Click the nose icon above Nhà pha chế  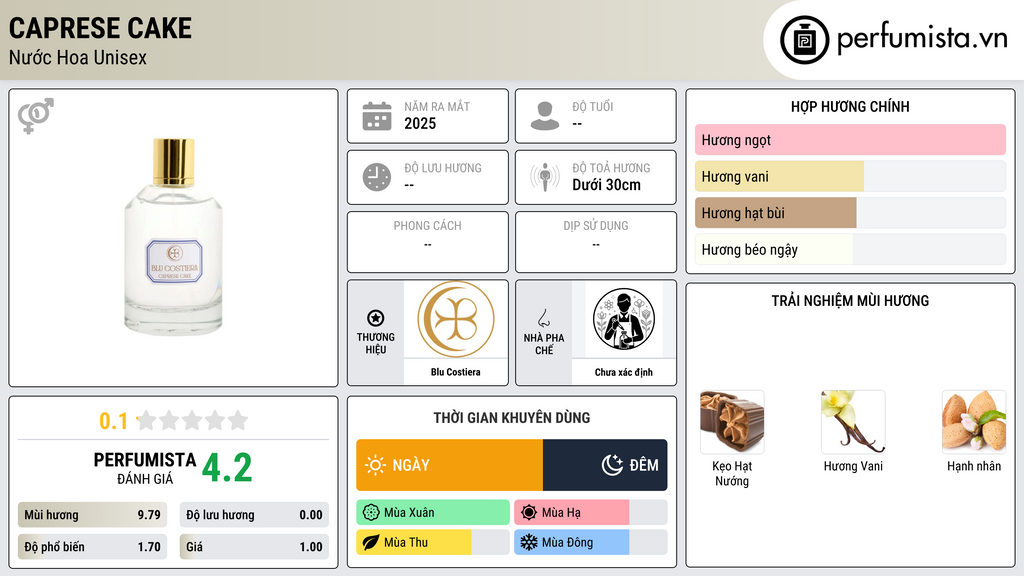(543, 318)
